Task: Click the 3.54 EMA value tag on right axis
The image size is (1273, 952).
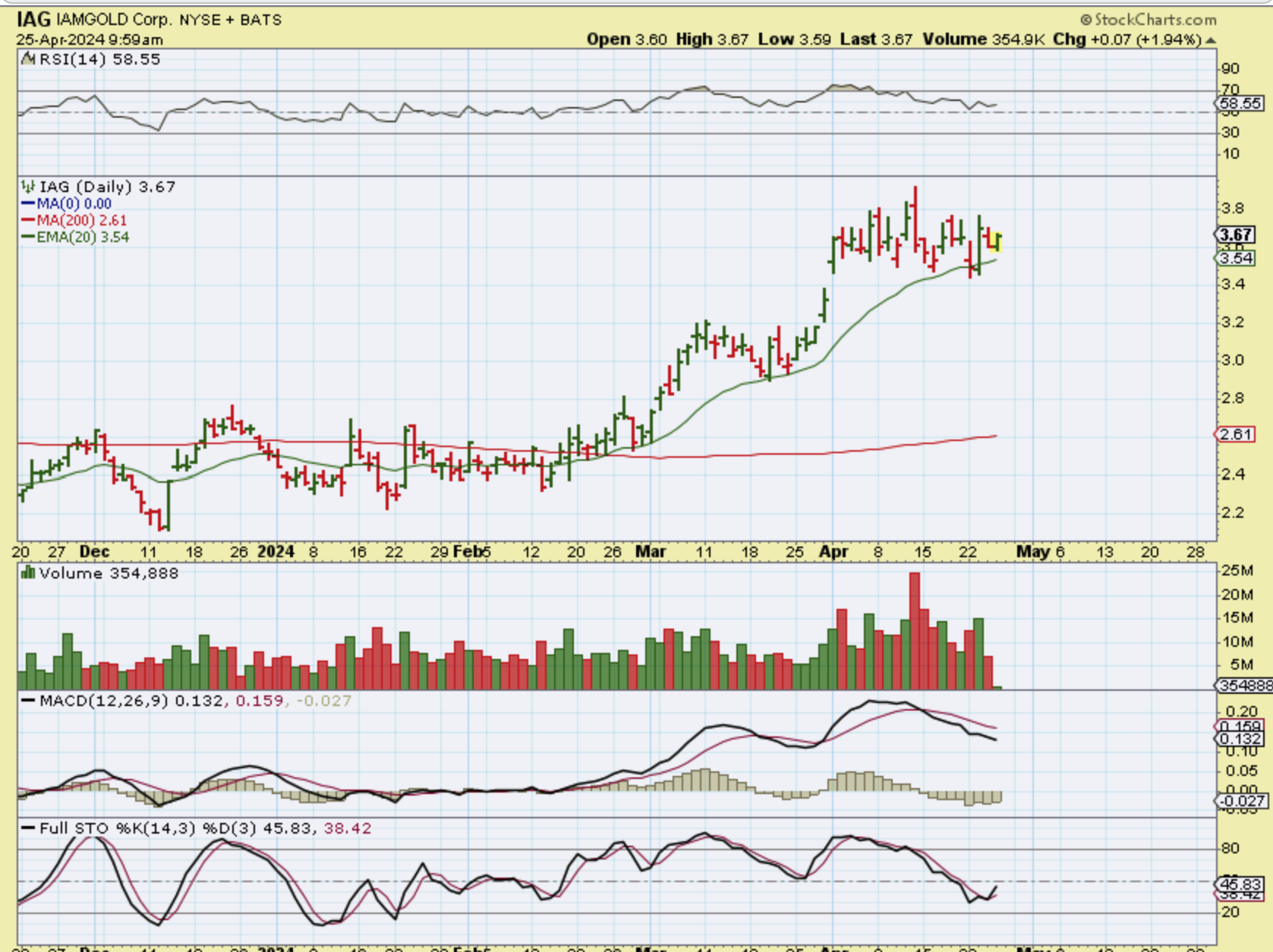Action: click(1237, 258)
